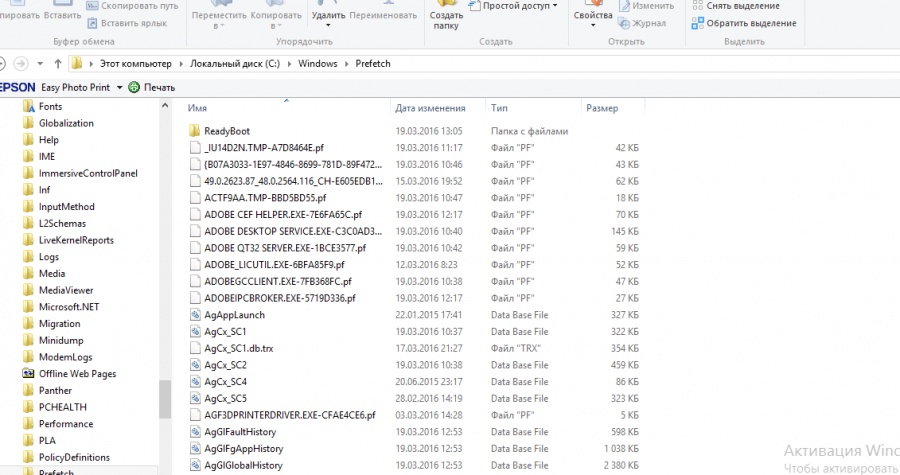Click the Fonts folder icon in tree

pyautogui.click(x=28, y=106)
